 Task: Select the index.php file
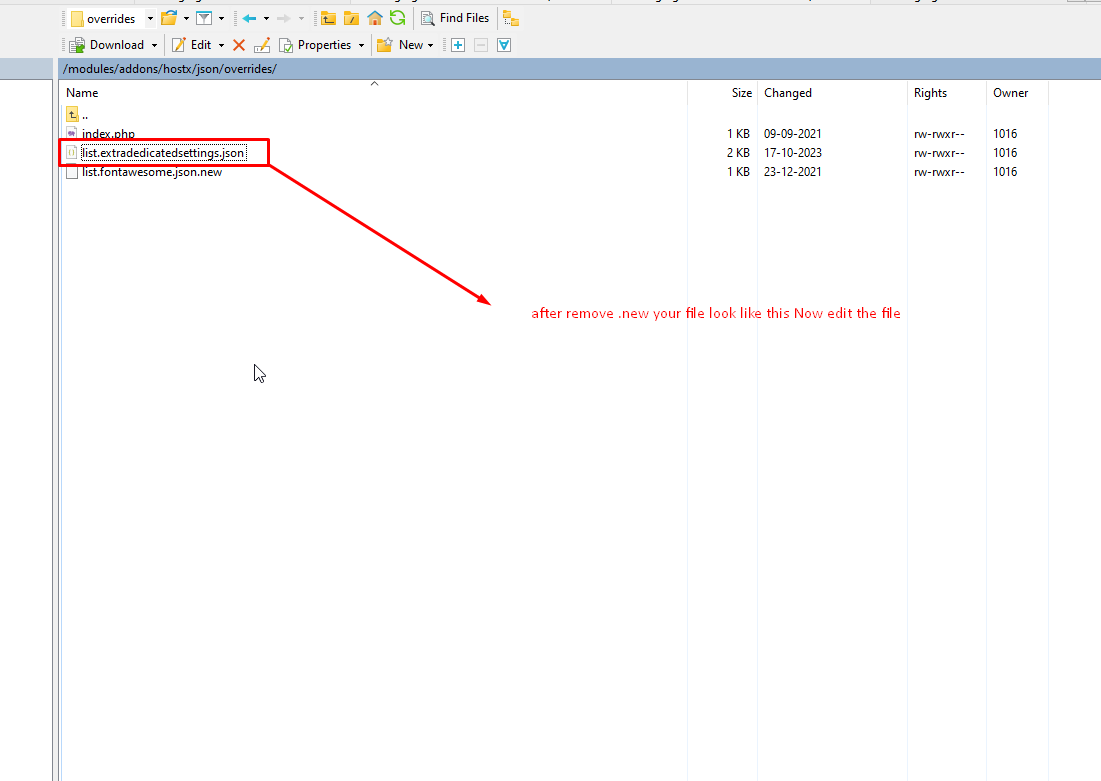click(108, 134)
